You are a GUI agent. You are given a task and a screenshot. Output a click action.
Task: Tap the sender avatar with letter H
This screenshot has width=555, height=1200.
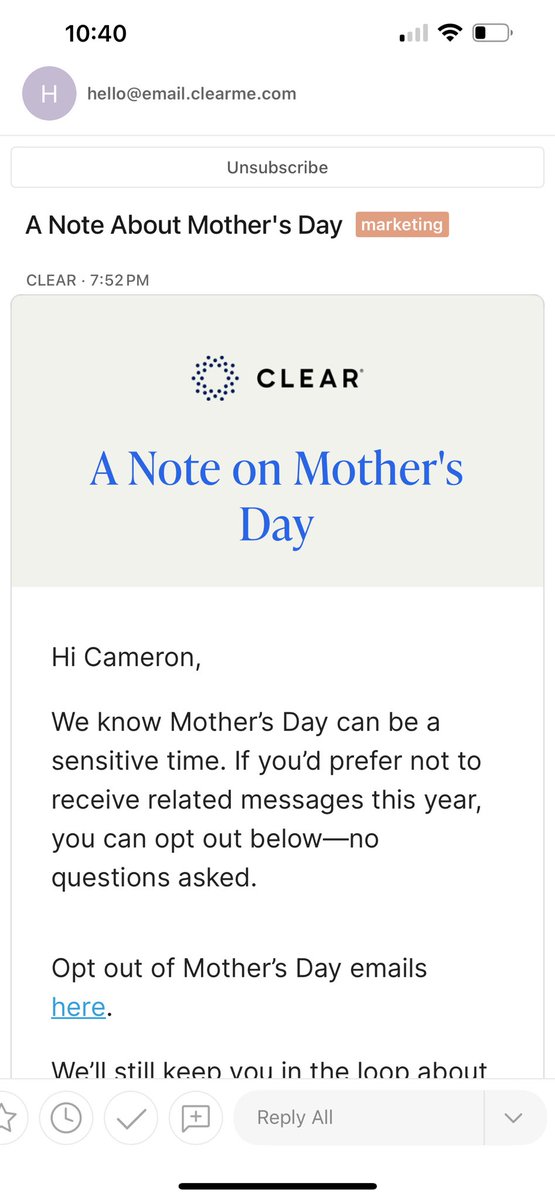[47, 94]
